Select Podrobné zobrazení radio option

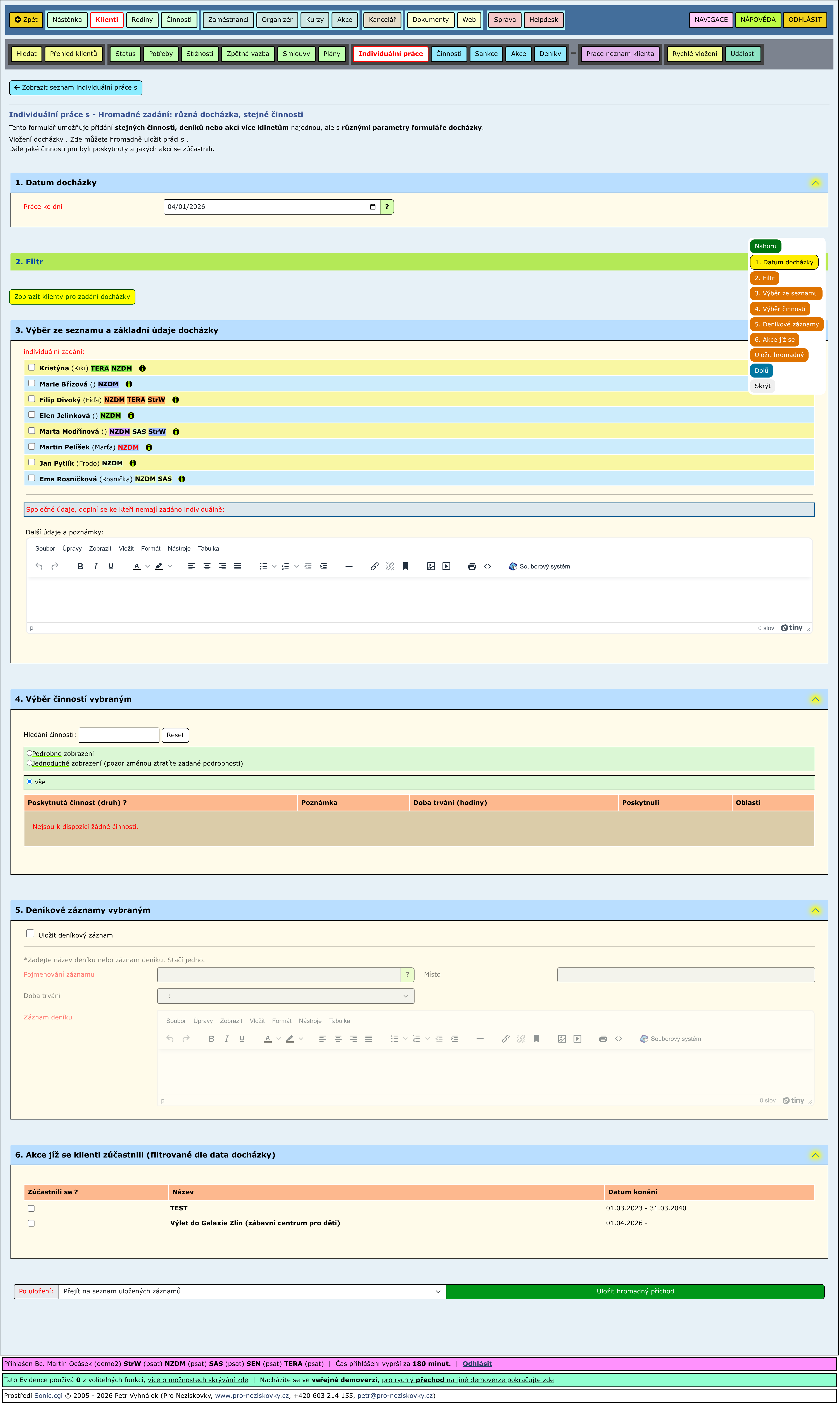pos(29,753)
